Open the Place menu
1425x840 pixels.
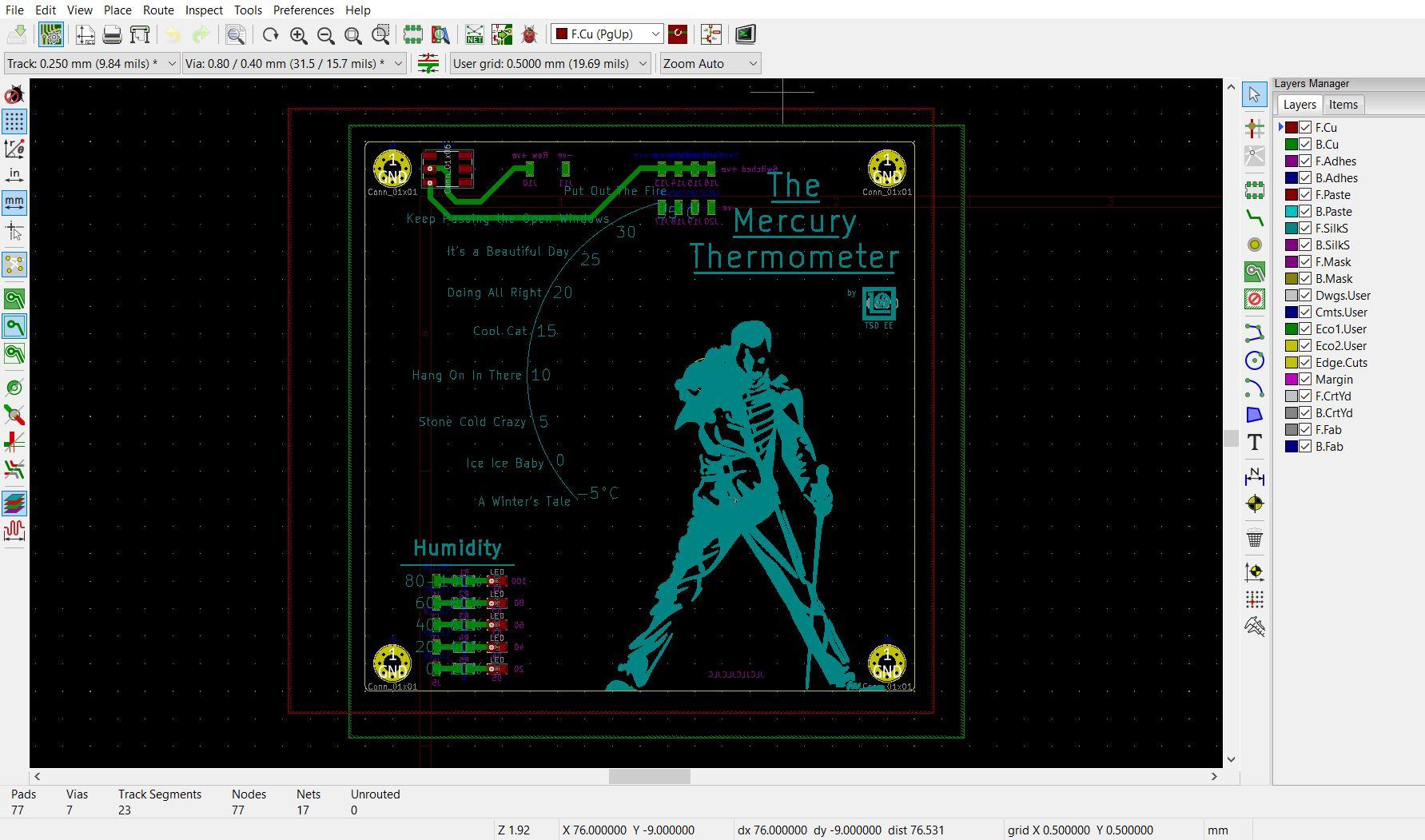coord(117,10)
